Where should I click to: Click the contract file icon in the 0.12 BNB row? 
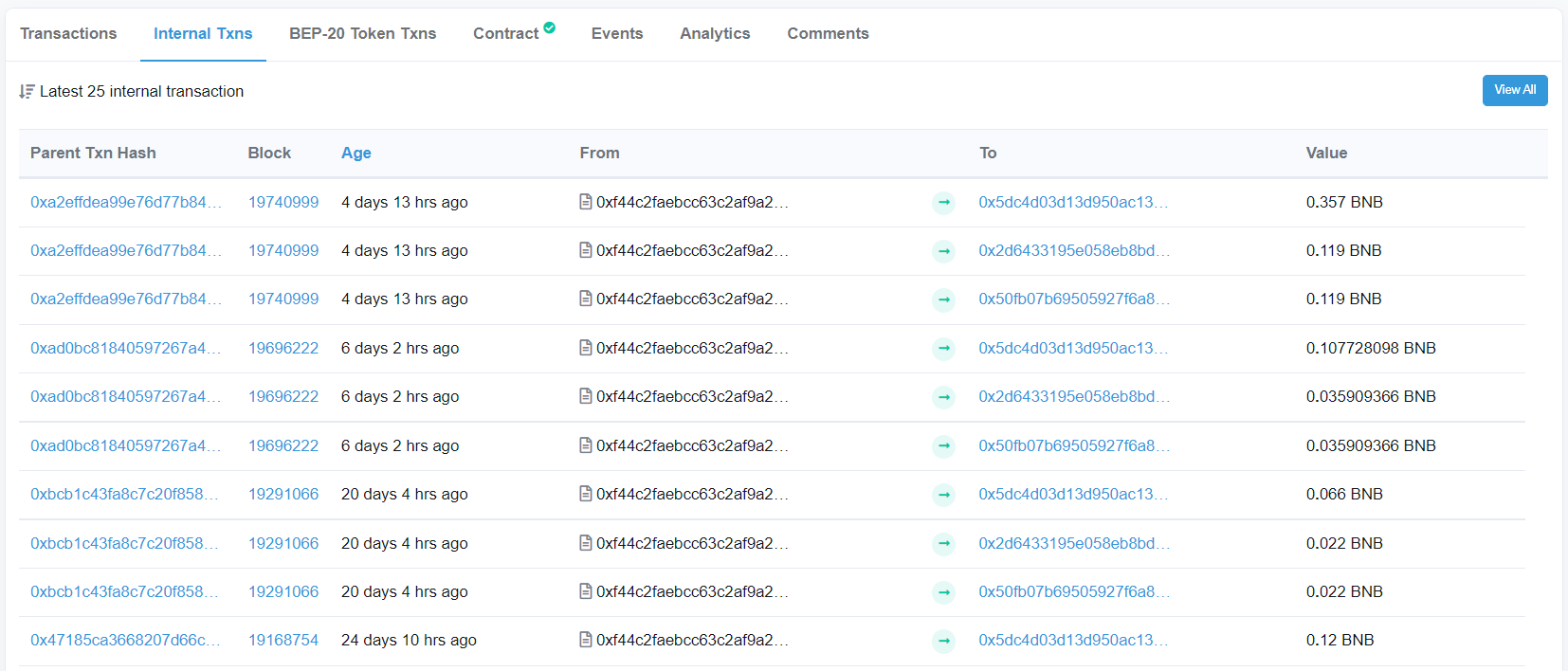click(x=586, y=640)
